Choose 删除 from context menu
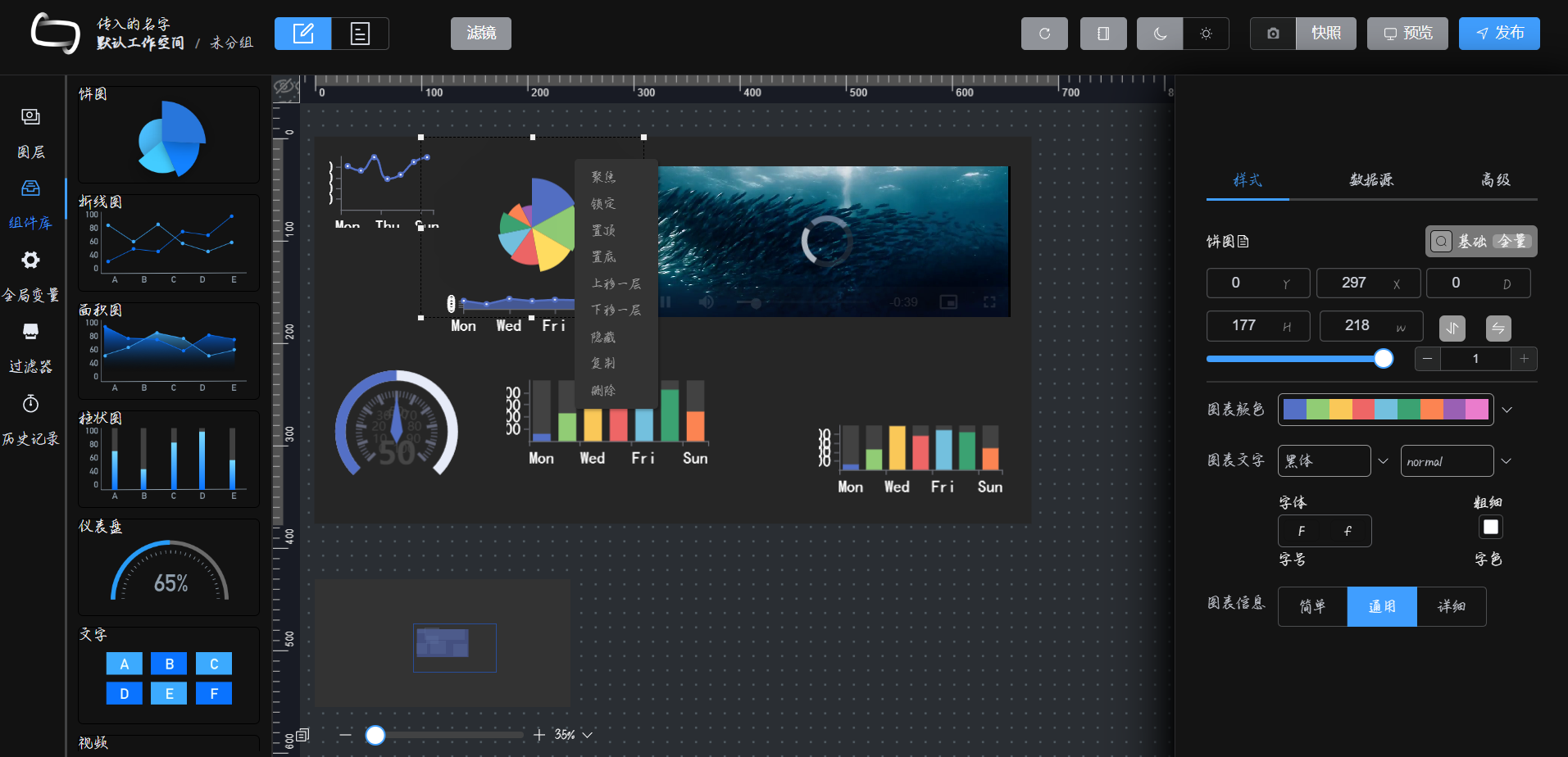1568x757 pixels. pos(616,391)
